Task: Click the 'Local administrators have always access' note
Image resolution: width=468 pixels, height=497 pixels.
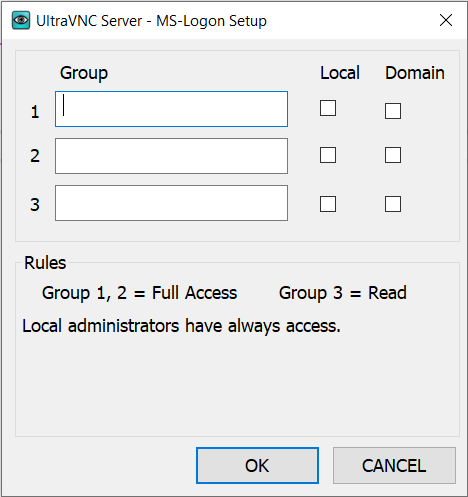Action: coord(181,326)
